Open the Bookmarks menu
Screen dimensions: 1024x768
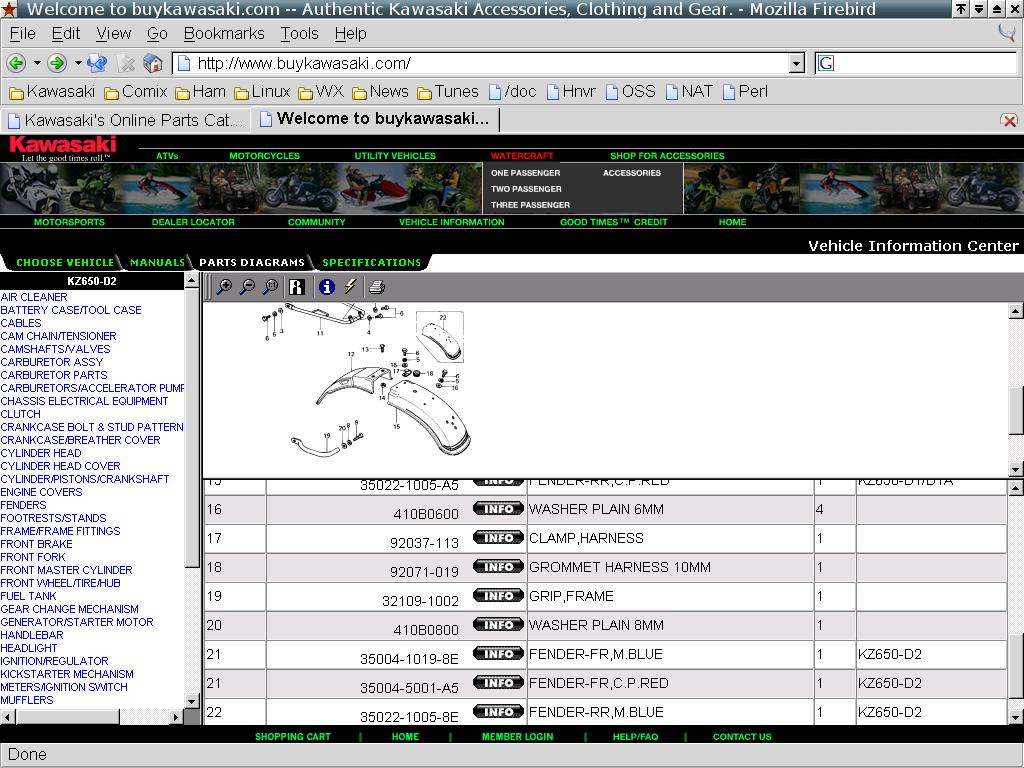pos(224,33)
